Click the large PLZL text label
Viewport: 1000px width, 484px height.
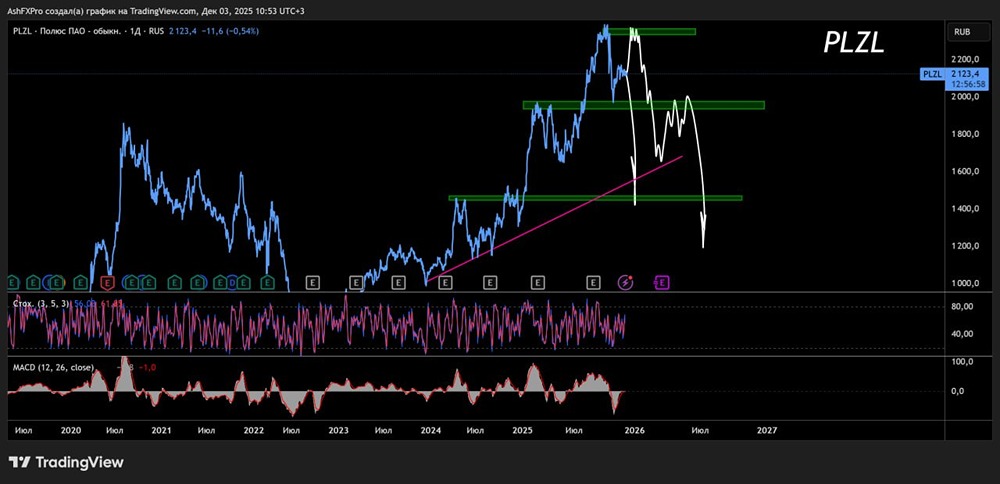pyautogui.click(x=853, y=43)
